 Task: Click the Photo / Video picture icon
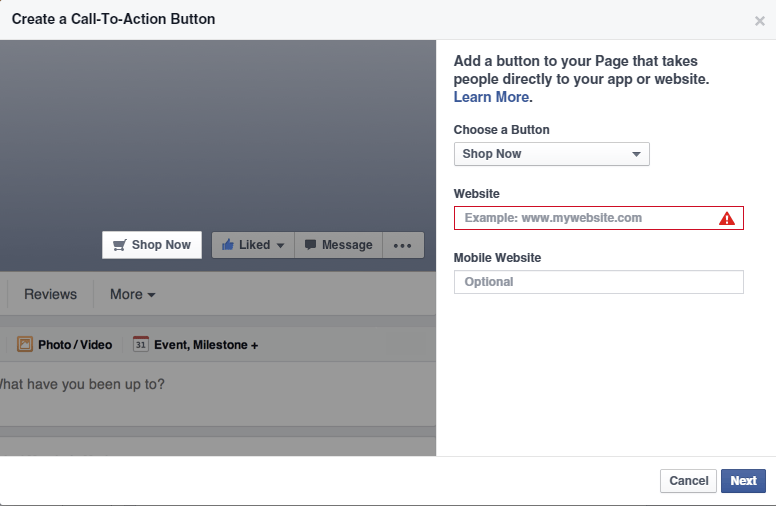25,345
